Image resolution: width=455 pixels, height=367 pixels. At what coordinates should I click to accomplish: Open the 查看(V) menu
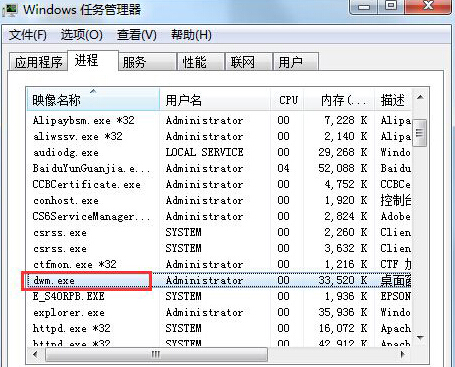pyautogui.click(x=137, y=35)
